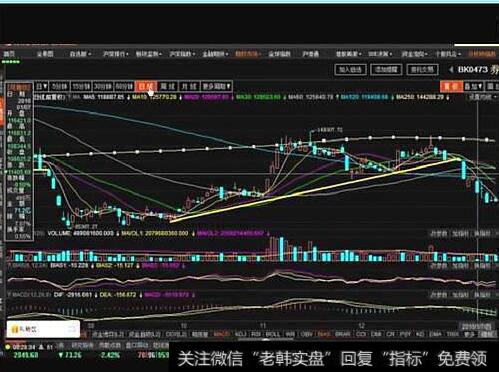The height and width of the screenshot is (372, 499).
Task: Switch to the 60分钟 chart period
Action: [x=124, y=86]
